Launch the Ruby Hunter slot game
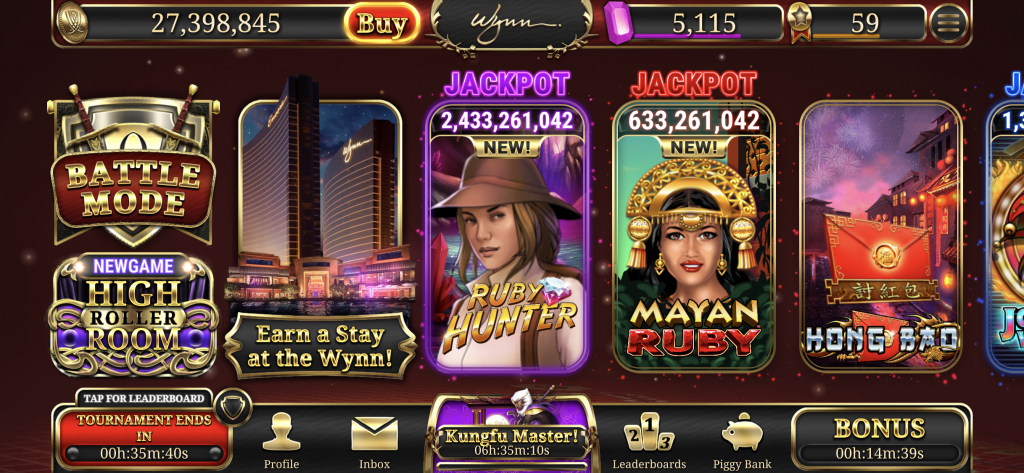This screenshot has height=473, width=1024. (x=507, y=236)
